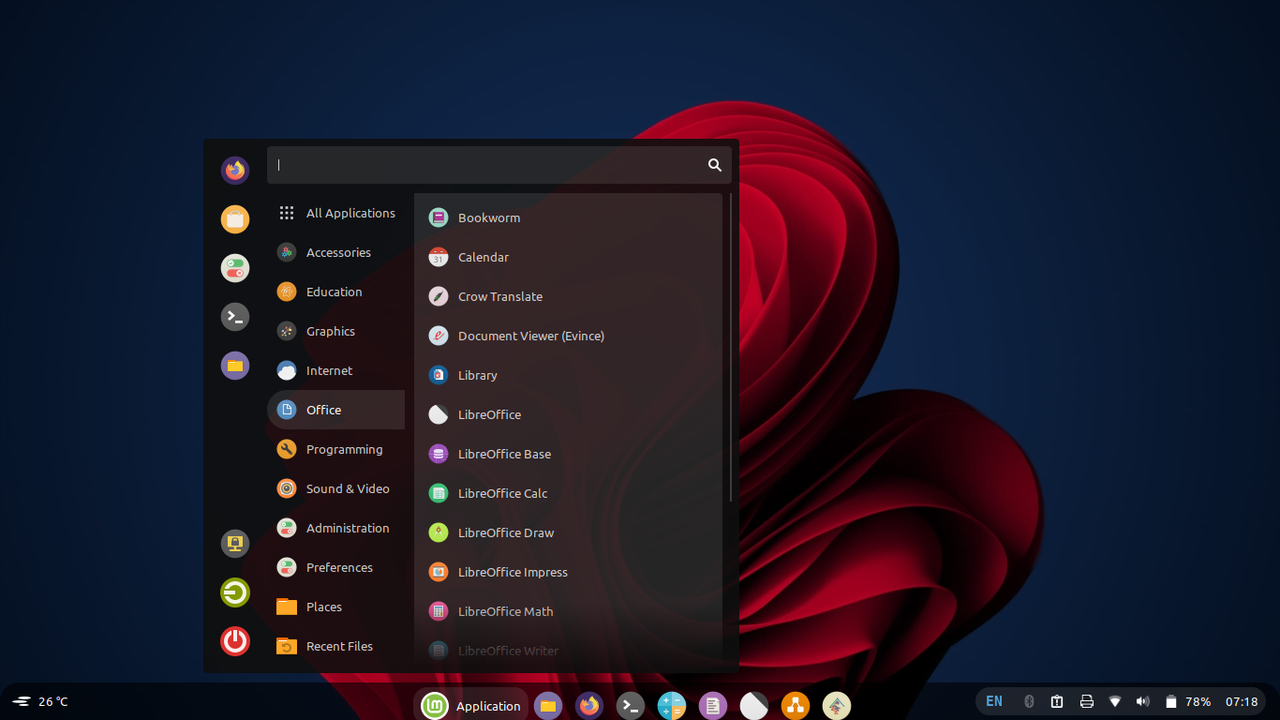This screenshot has width=1280, height=720.
Task: Launch LibreOffice Draw
Action: point(568,533)
